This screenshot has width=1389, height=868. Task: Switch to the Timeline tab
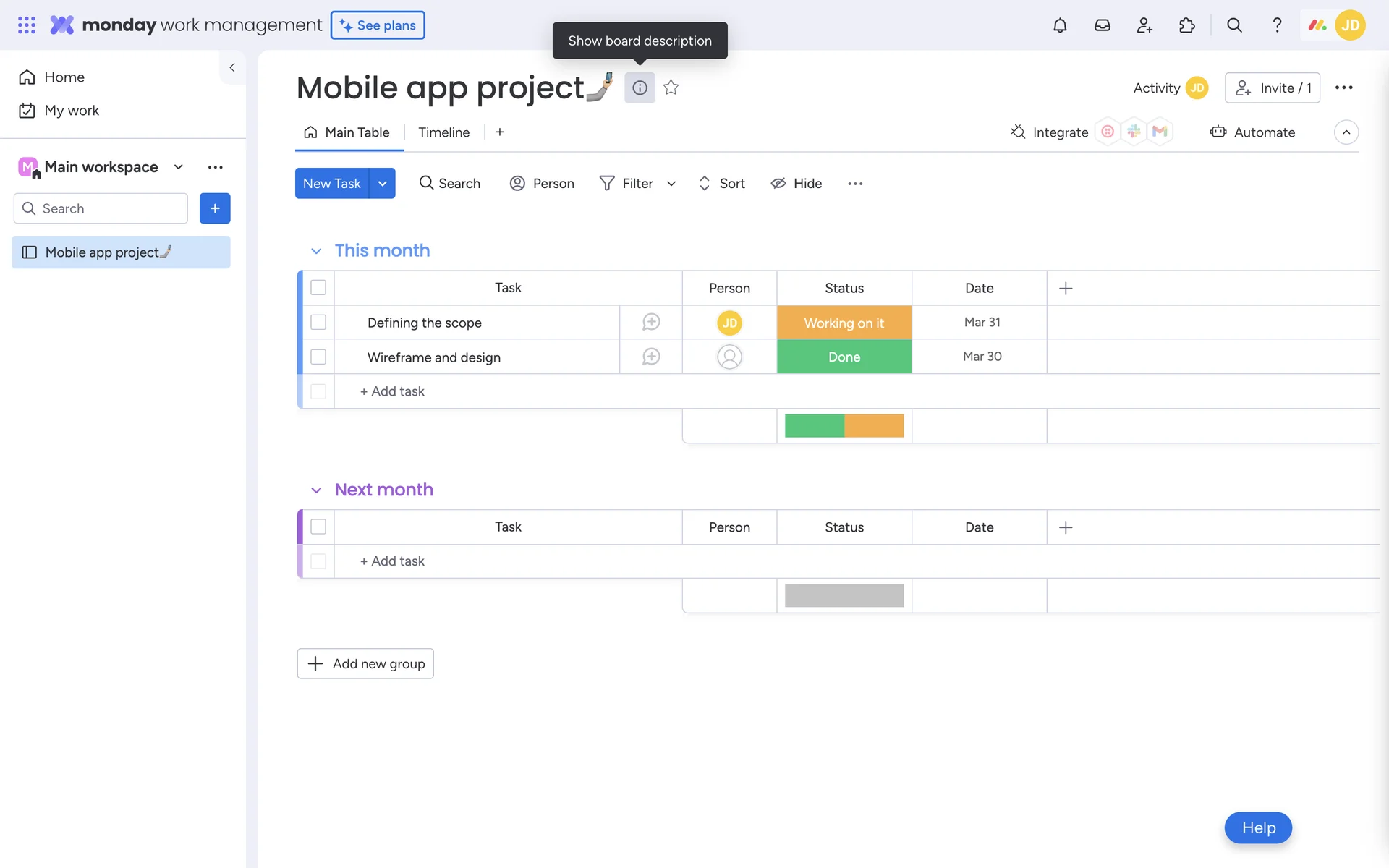[x=443, y=132]
